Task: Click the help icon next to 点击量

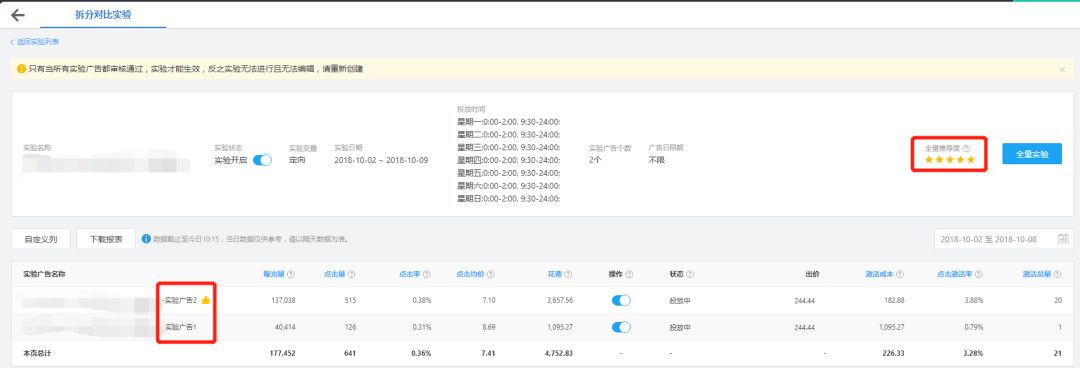Action: (351, 274)
